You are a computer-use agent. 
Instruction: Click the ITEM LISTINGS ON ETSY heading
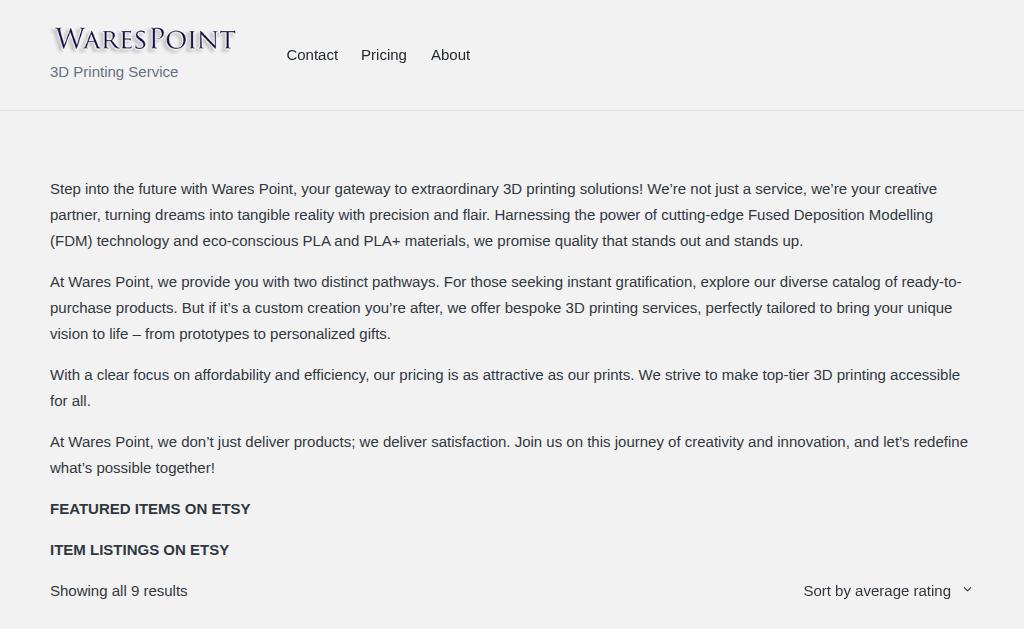tap(139, 550)
